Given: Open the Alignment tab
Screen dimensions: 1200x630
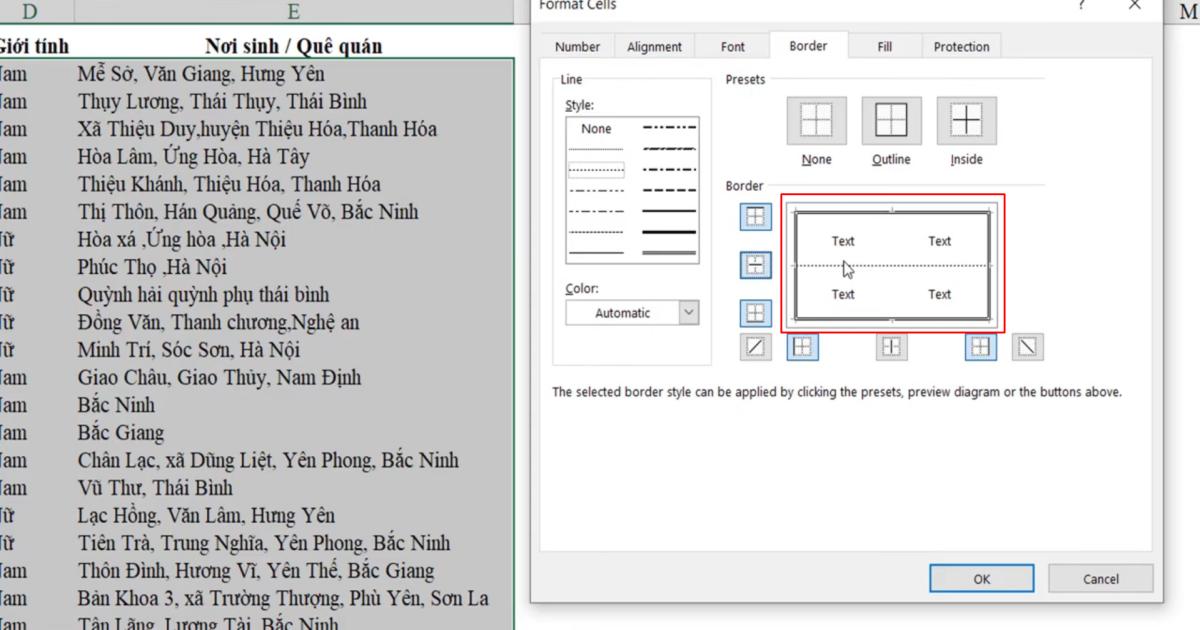Looking at the screenshot, I should [x=654, y=46].
